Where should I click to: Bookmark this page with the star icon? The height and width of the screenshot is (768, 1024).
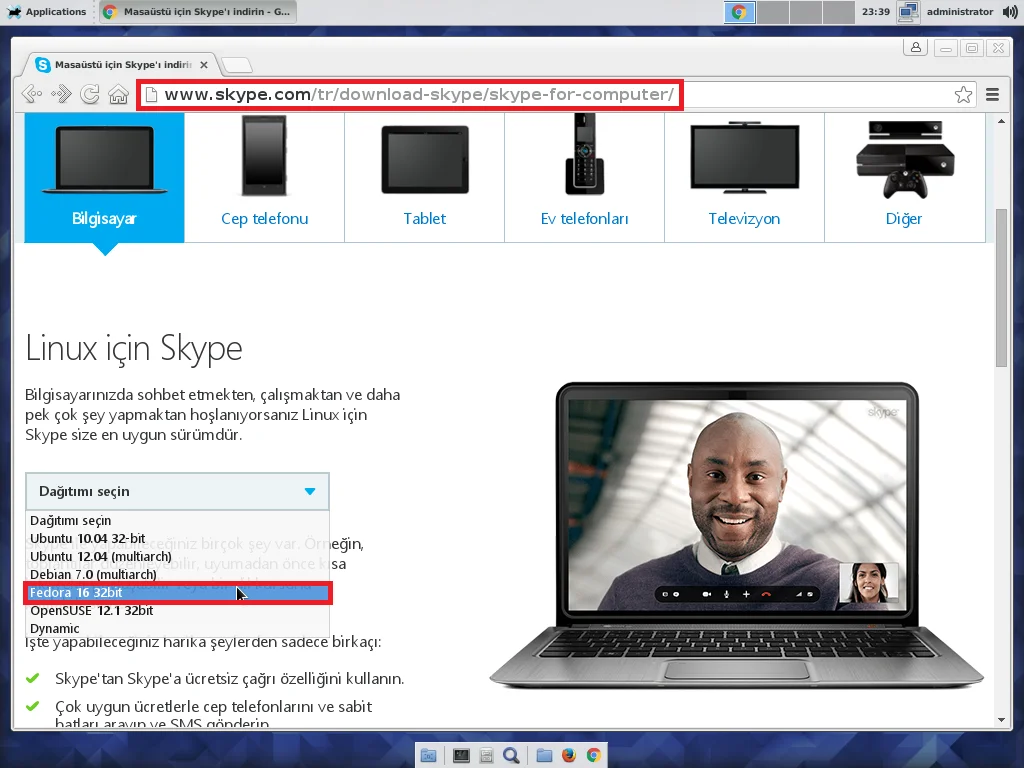pos(963,95)
